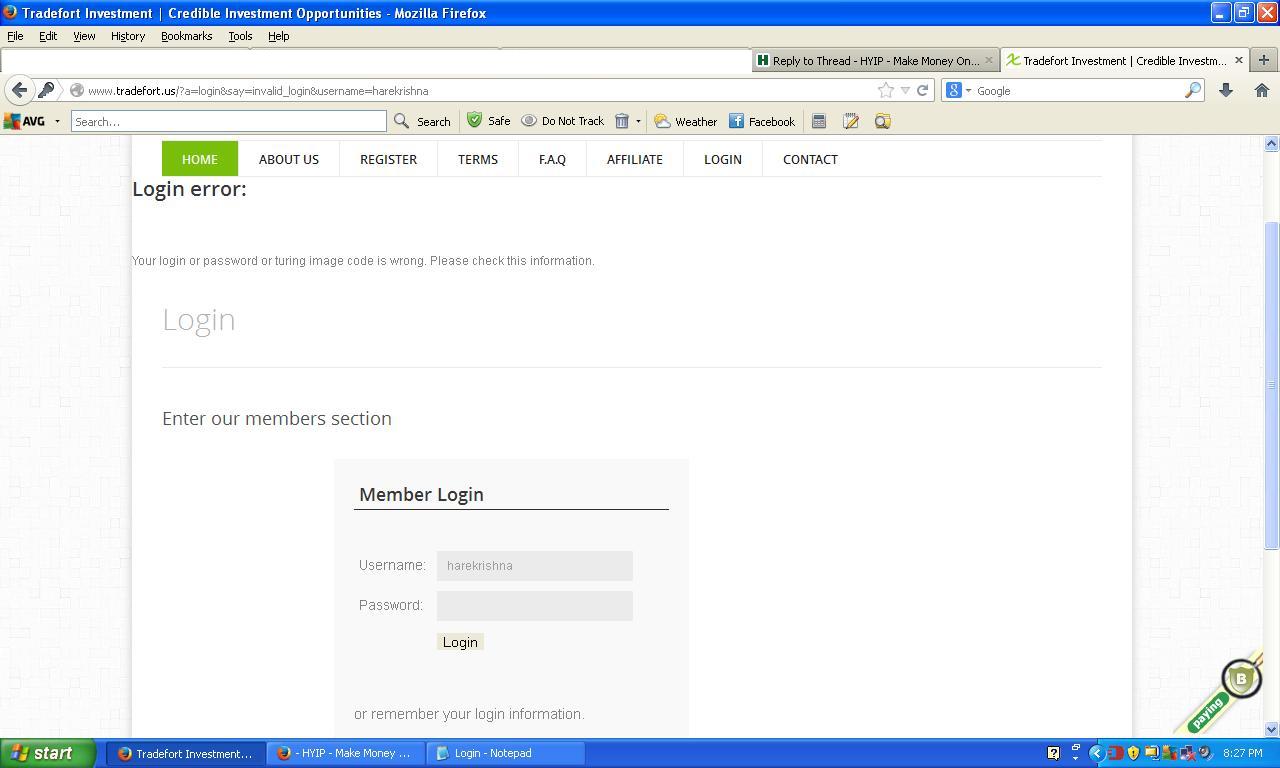Viewport: 1280px width, 768px height.
Task: Click the Password input field
Action: pyautogui.click(x=534, y=606)
